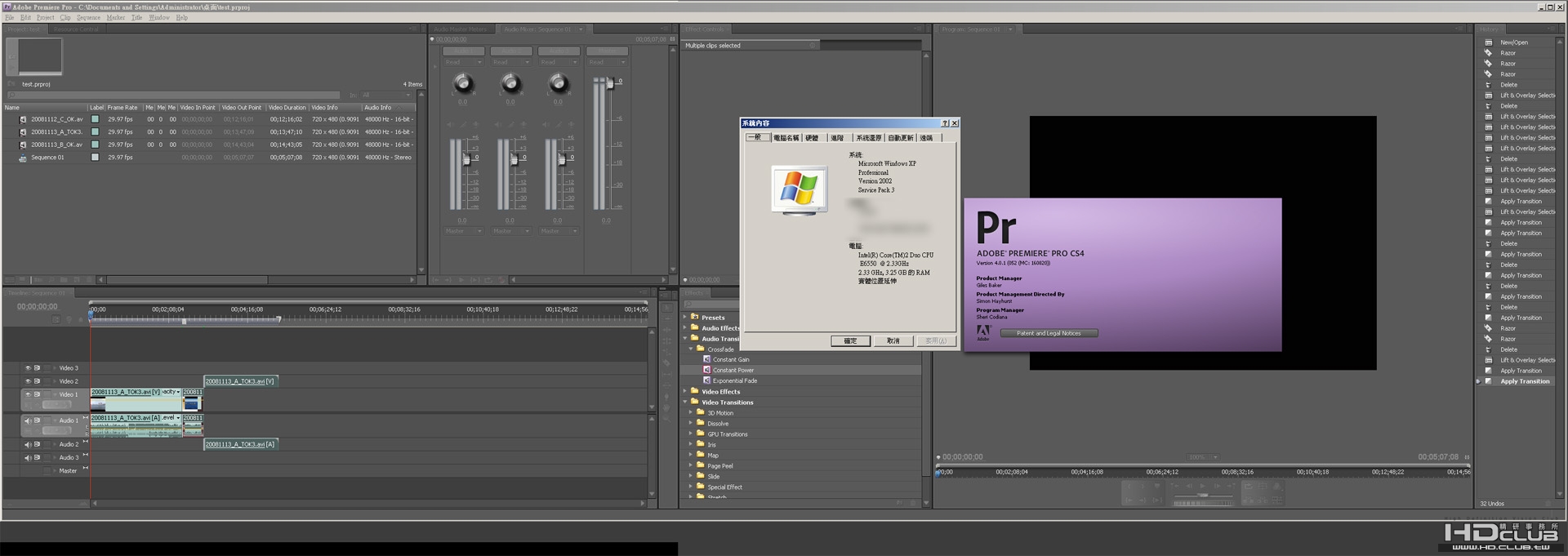This screenshot has height=556, width=1568.
Task: Click the 20081113_A_TOK3 clip file icon
Action: tap(23, 131)
